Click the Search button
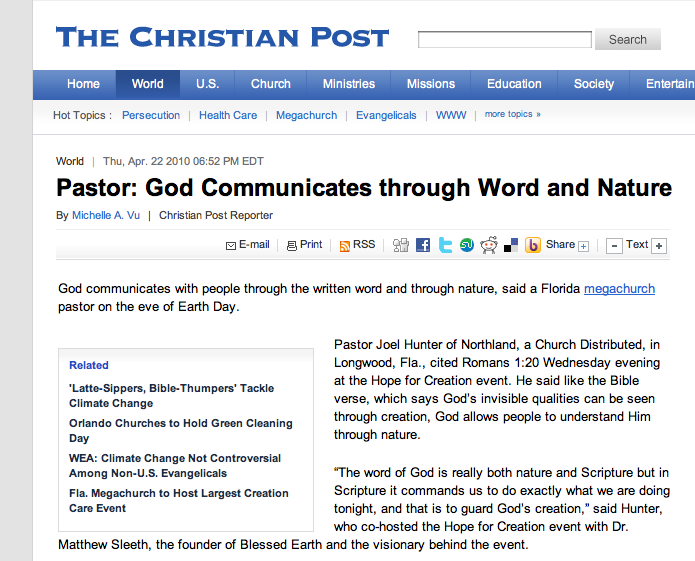The image size is (695, 561). pyautogui.click(x=628, y=39)
